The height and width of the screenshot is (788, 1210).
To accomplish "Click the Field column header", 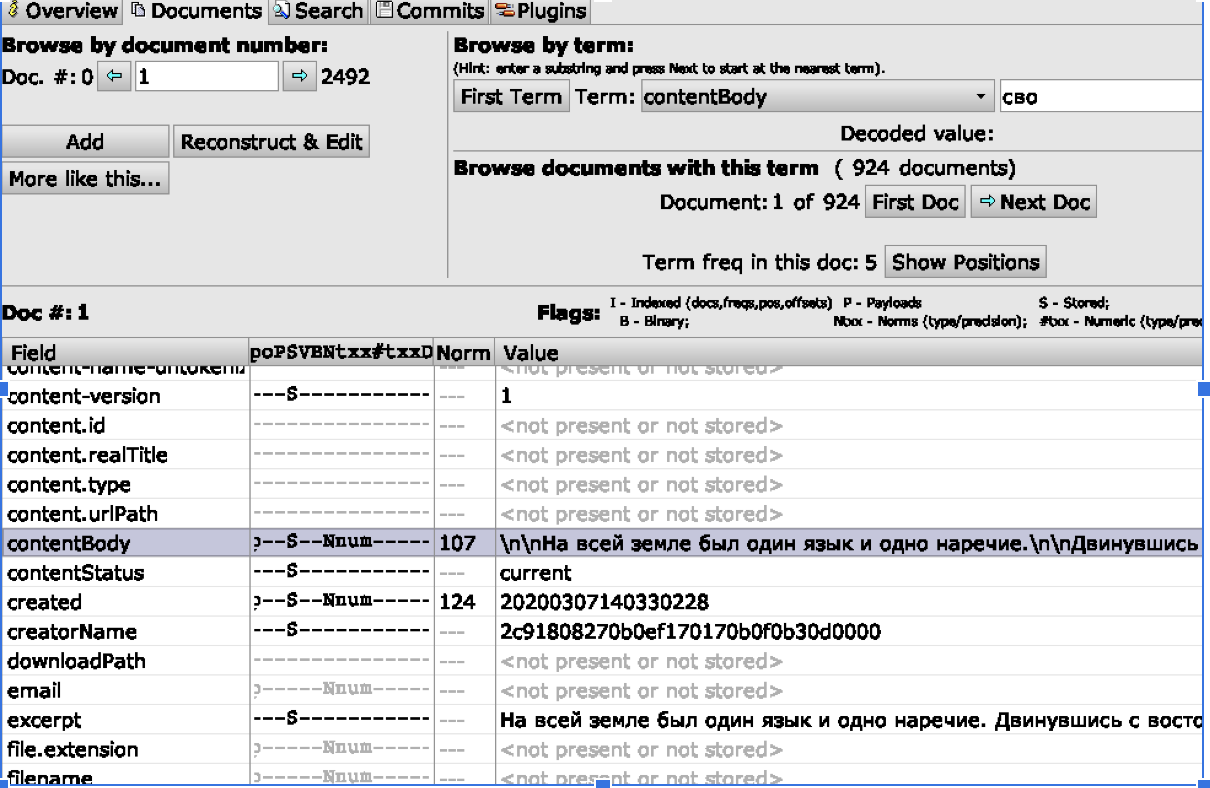I will 125,353.
